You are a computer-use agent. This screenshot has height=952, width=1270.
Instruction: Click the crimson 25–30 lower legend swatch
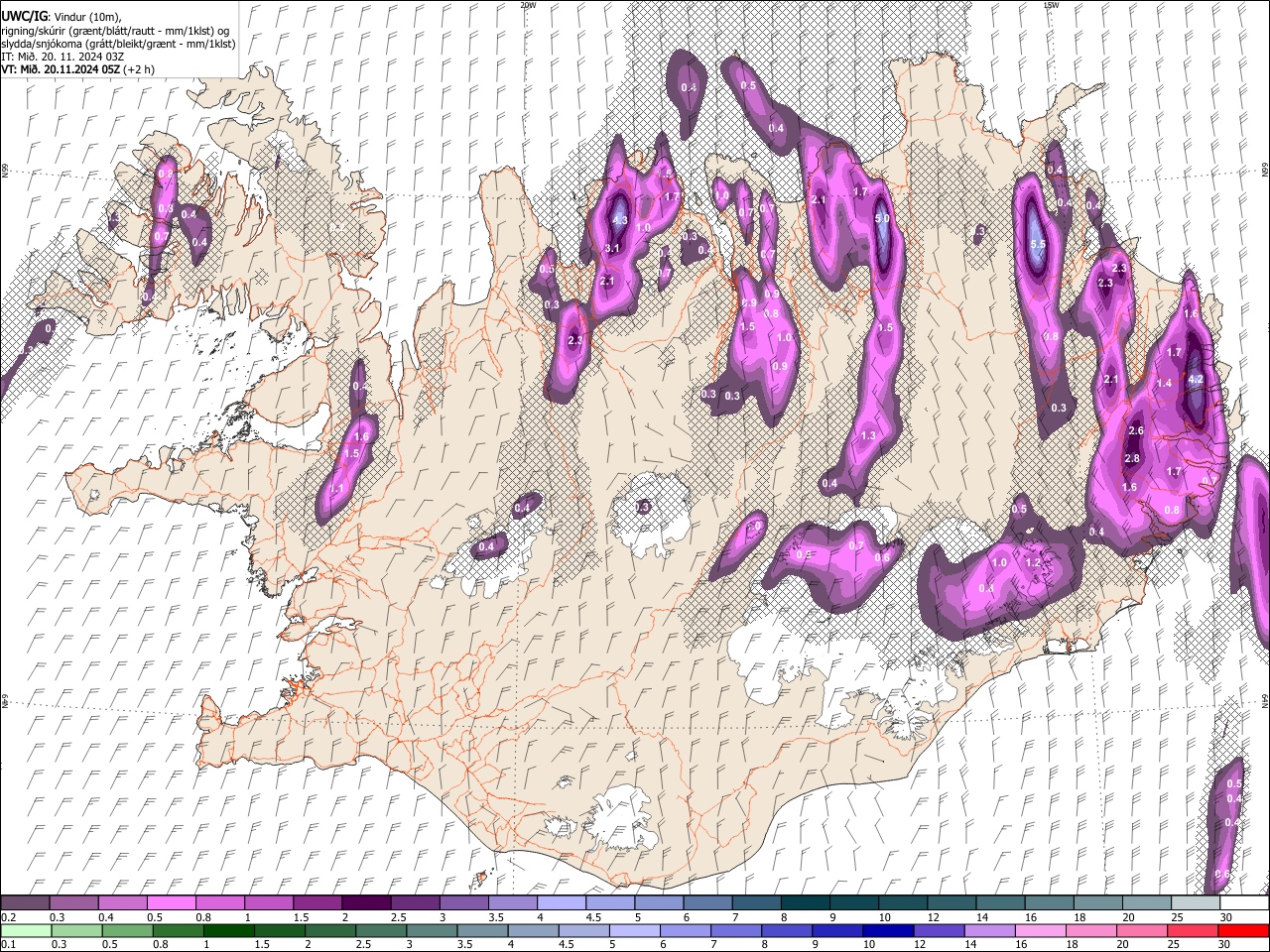pos(1194,930)
